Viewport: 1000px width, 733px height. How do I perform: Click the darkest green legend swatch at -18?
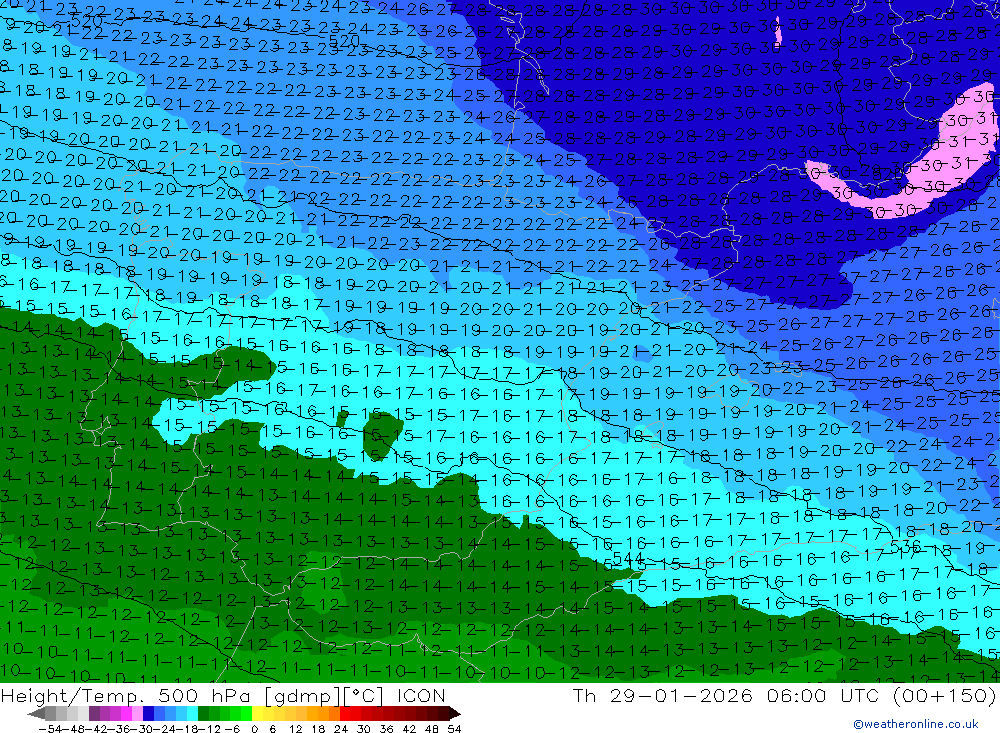click(x=203, y=713)
